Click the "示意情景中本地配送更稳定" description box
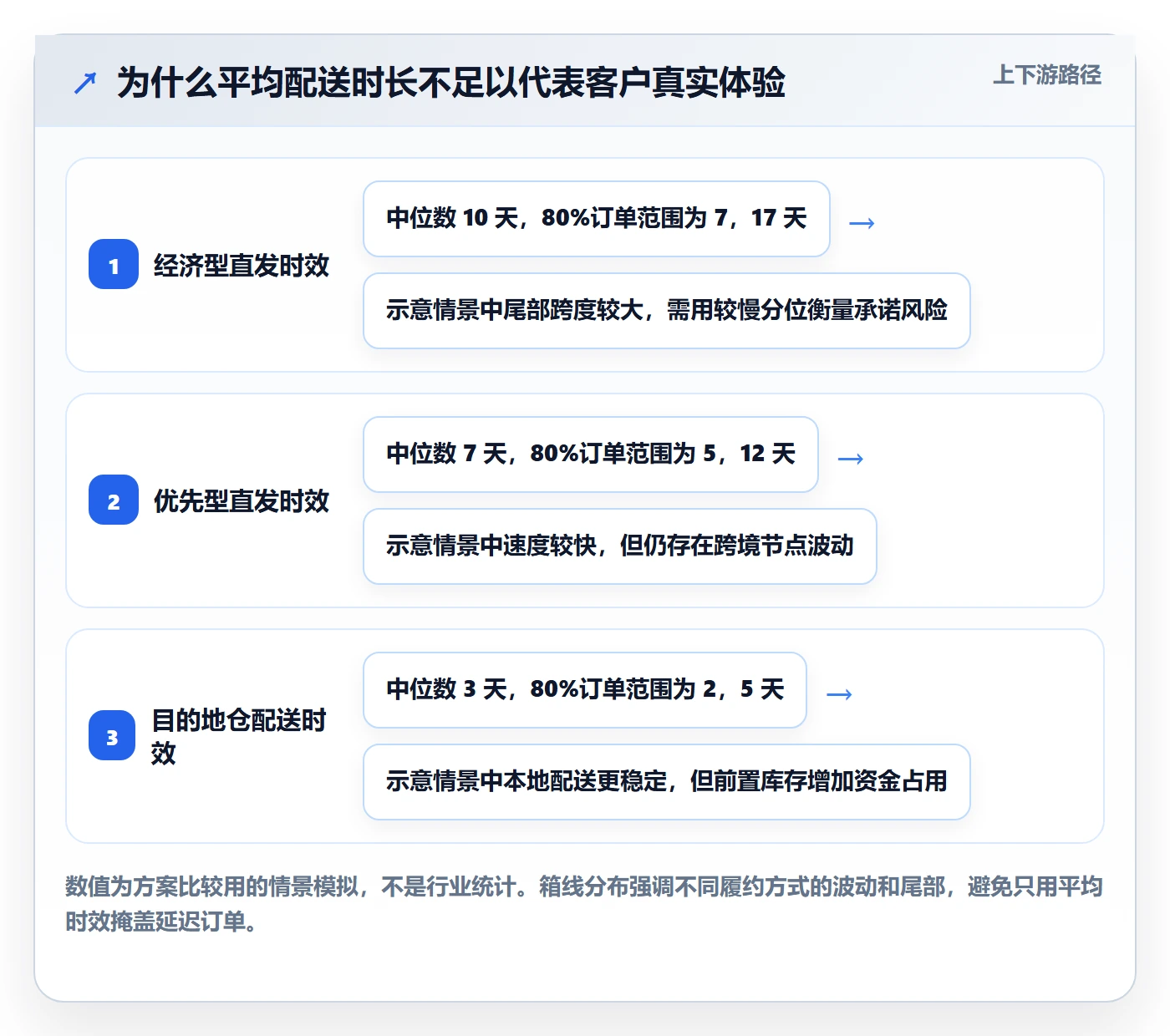1170x1036 pixels. [x=667, y=782]
